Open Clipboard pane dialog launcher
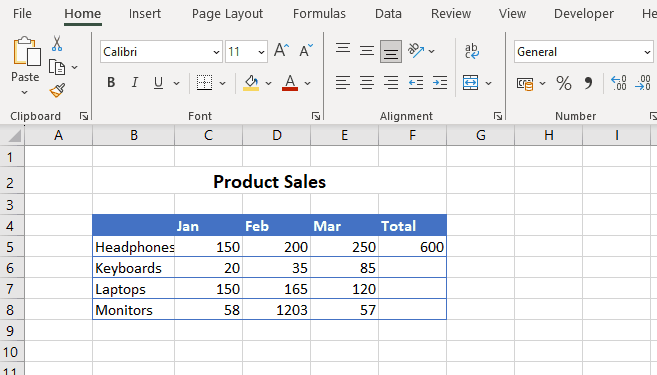The image size is (657, 375). pos(84,116)
